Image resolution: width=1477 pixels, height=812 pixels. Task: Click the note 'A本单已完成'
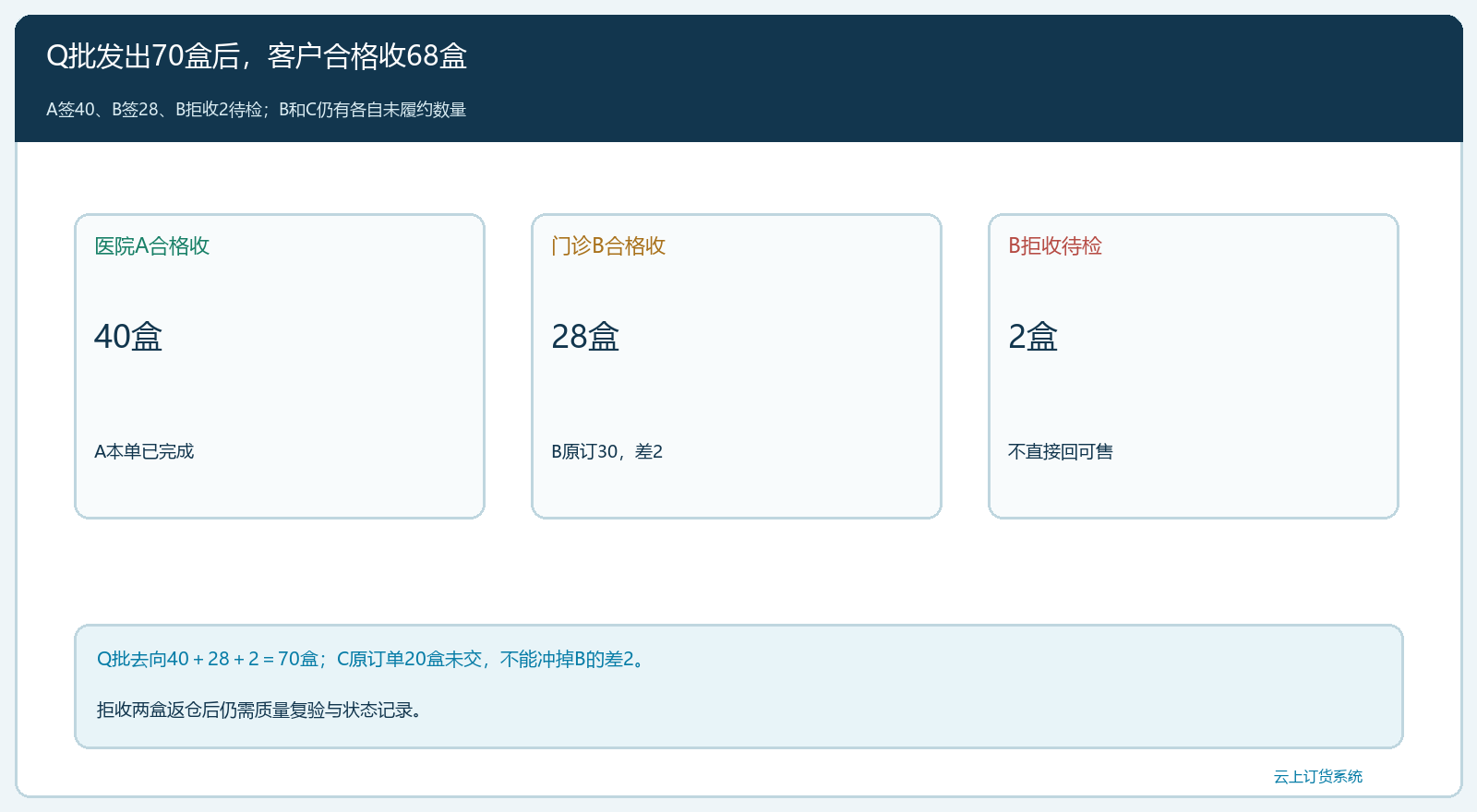click(144, 451)
